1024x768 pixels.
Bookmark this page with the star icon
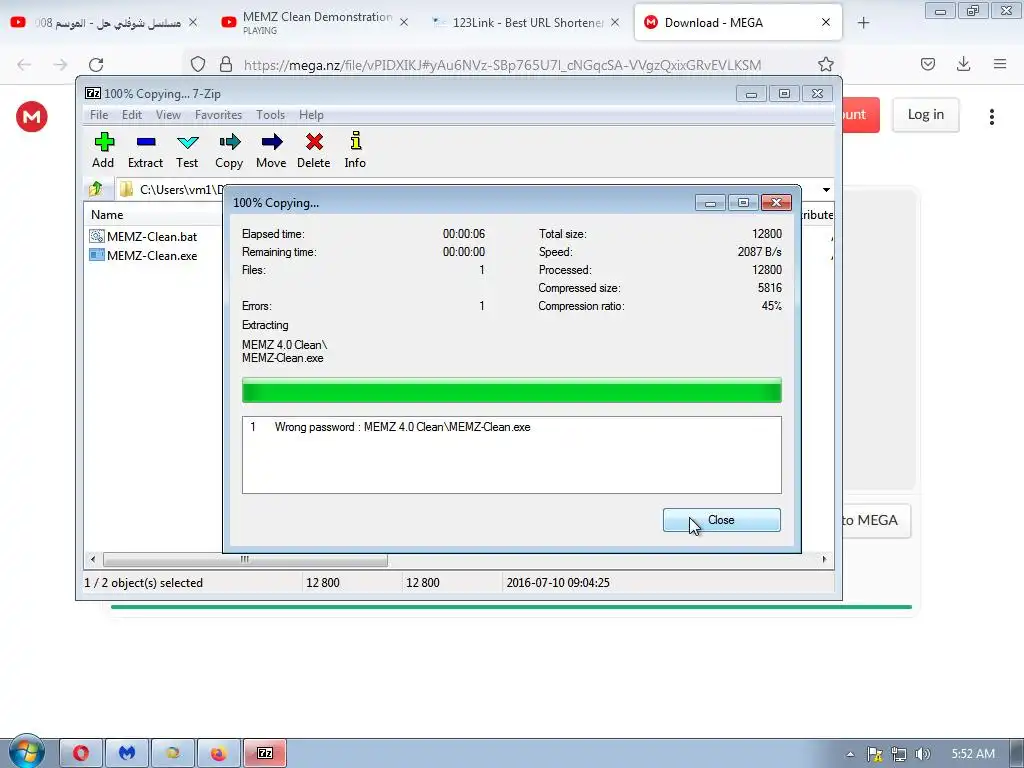click(x=825, y=64)
